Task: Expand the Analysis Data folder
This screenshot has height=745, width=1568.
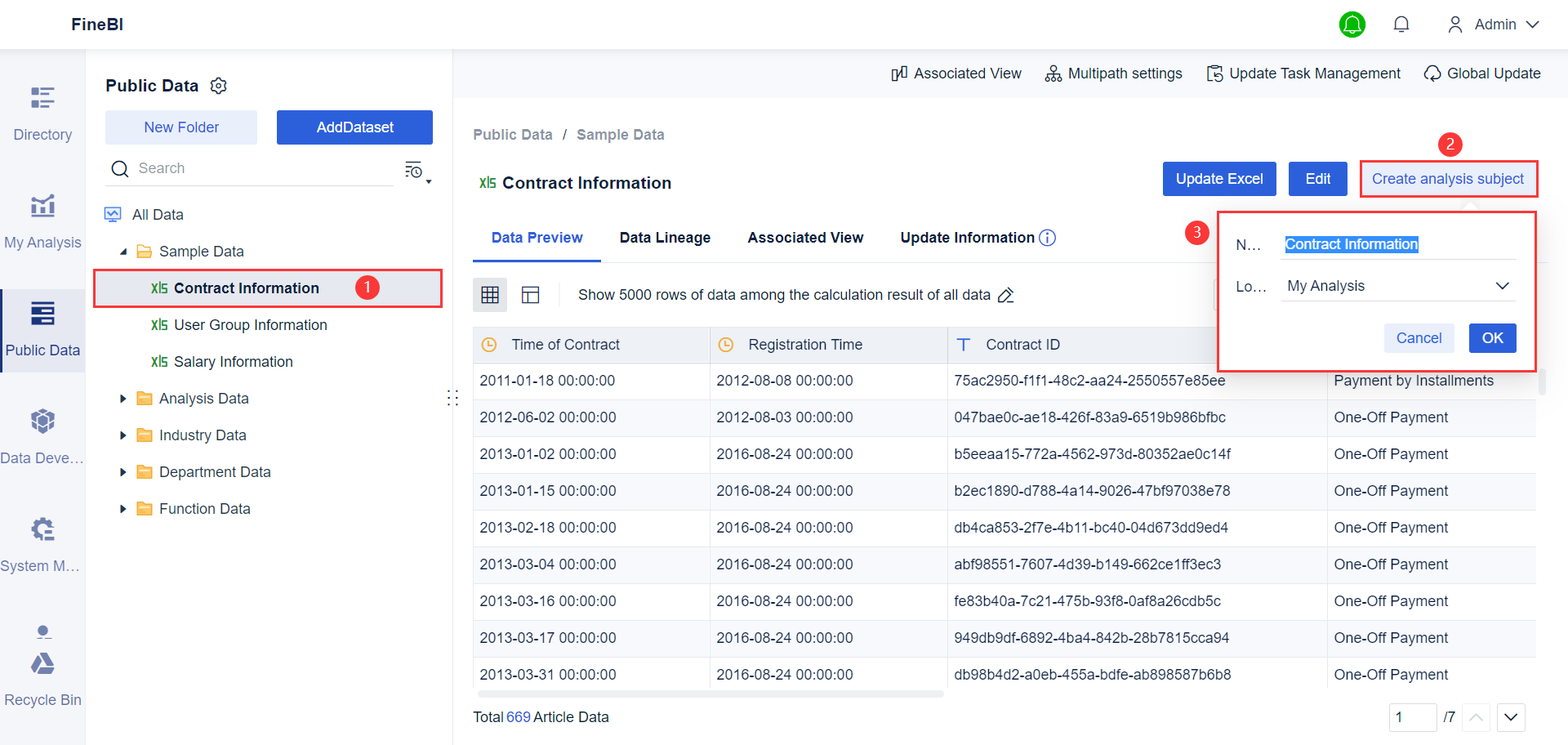Action: pyautogui.click(x=123, y=398)
